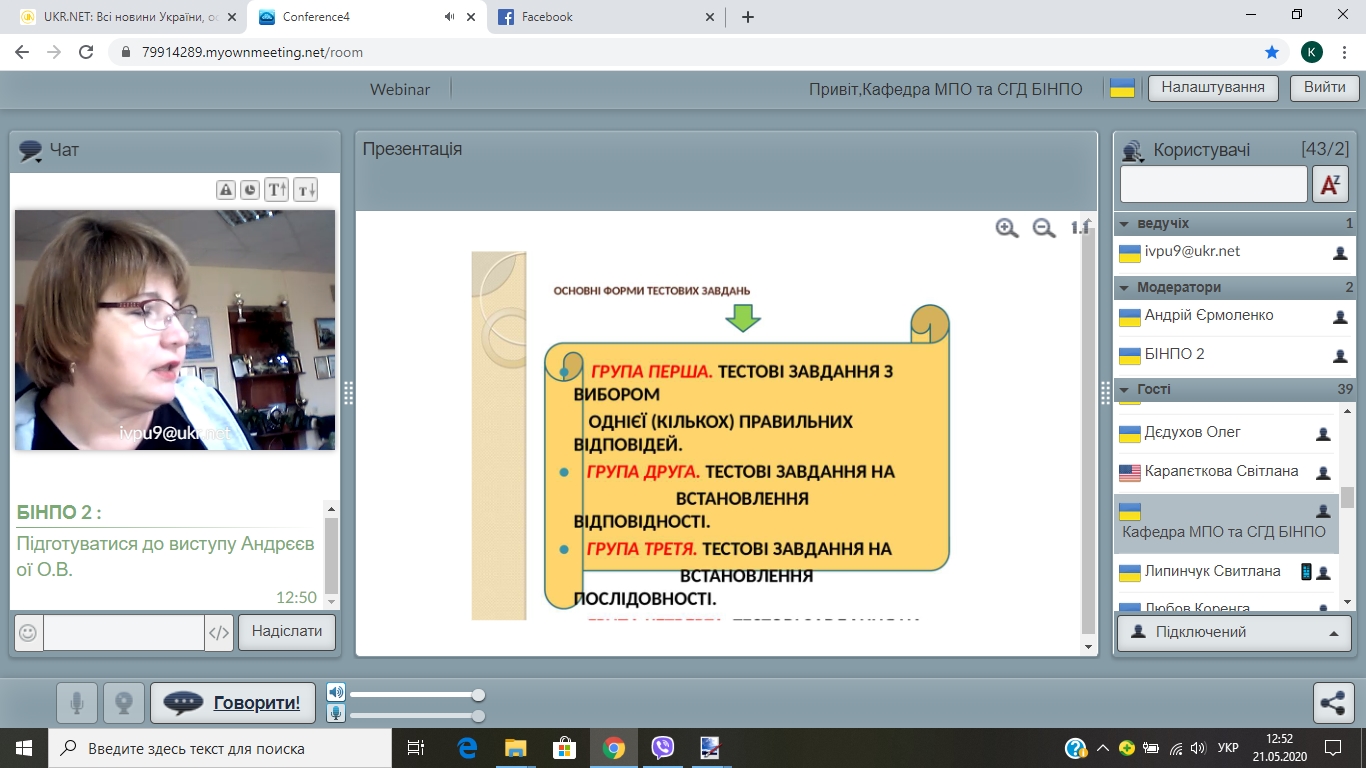Click the code insert icon in chat
Screen dimensions: 1366x768
[219, 632]
